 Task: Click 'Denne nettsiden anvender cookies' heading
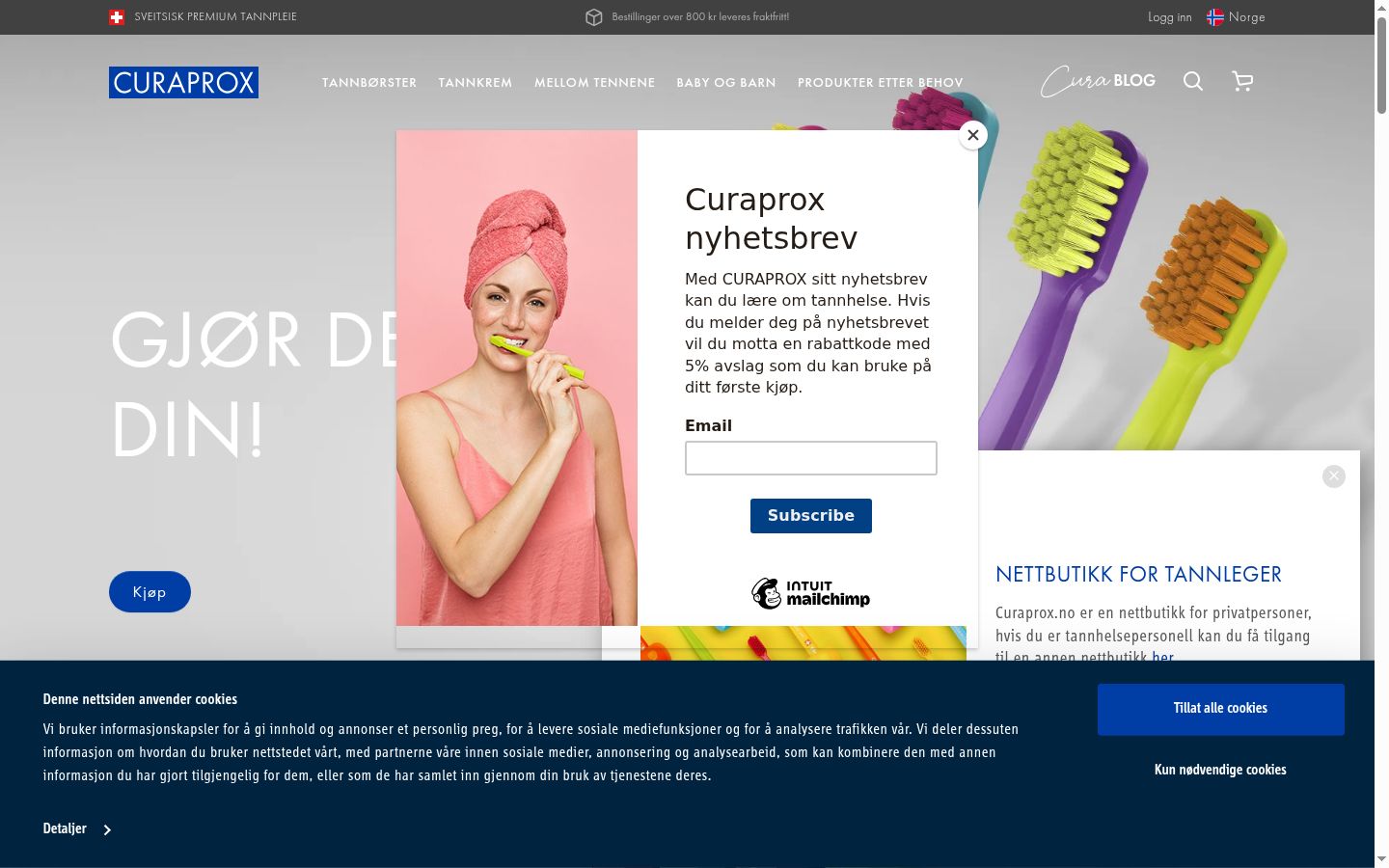click(x=140, y=699)
